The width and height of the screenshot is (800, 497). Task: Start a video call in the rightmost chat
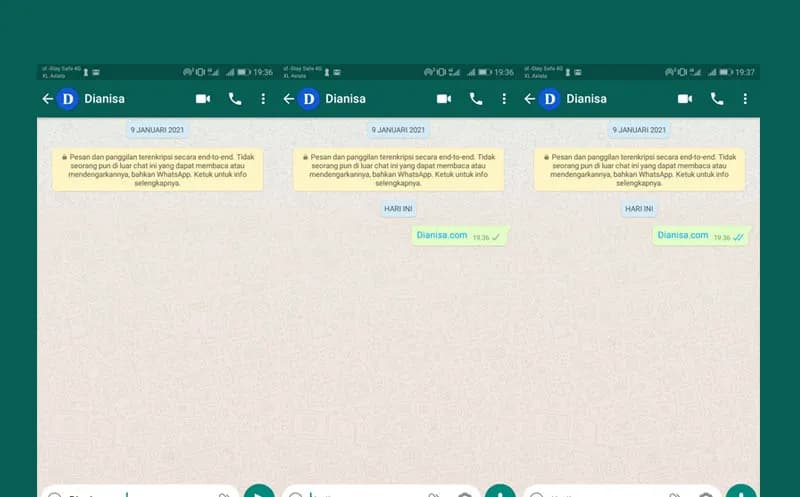pyautogui.click(x=685, y=99)
